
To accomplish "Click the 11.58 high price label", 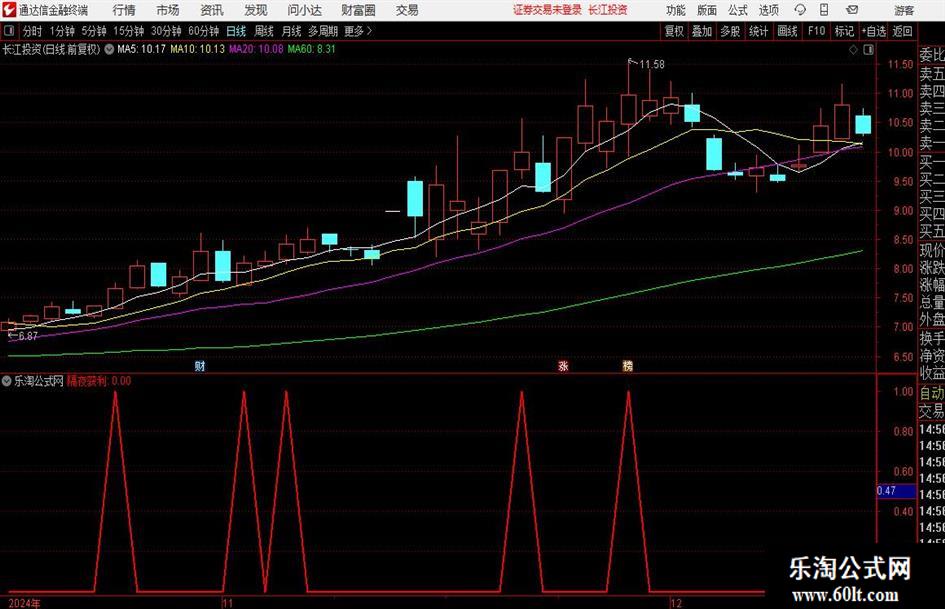I will coord(652,65).
